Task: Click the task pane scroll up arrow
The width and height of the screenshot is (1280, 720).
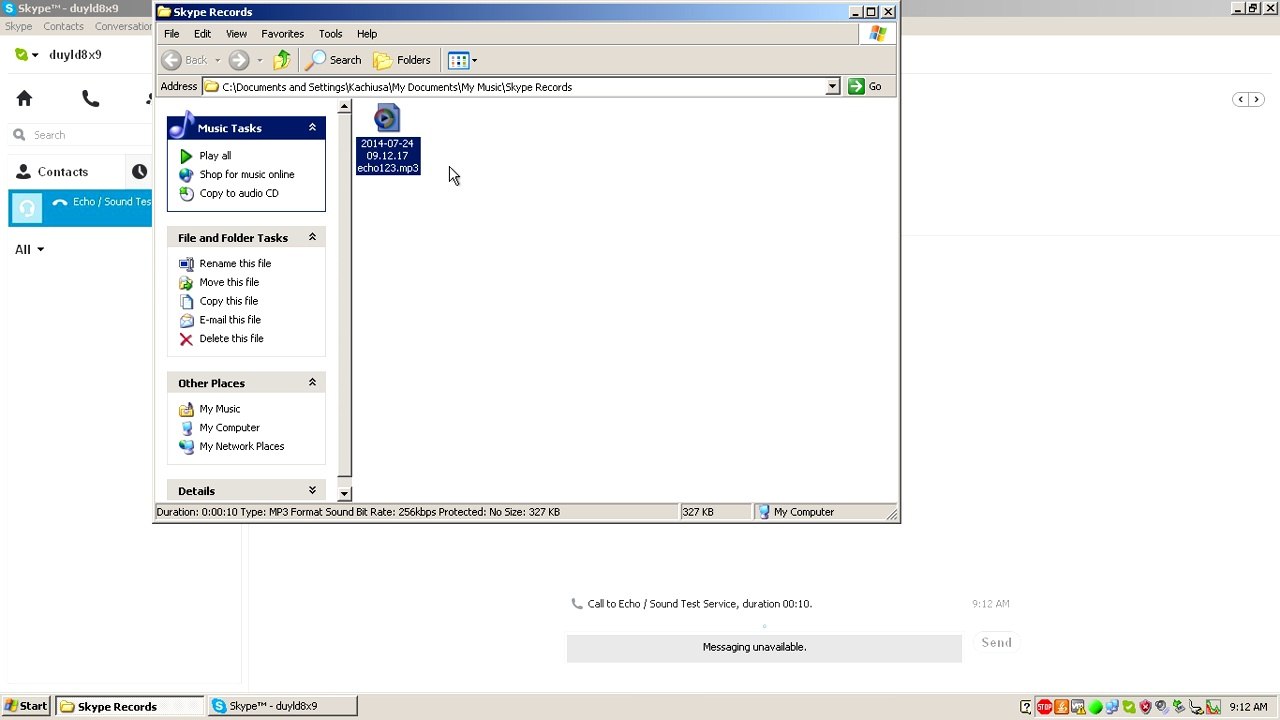Action: point(344,106)
